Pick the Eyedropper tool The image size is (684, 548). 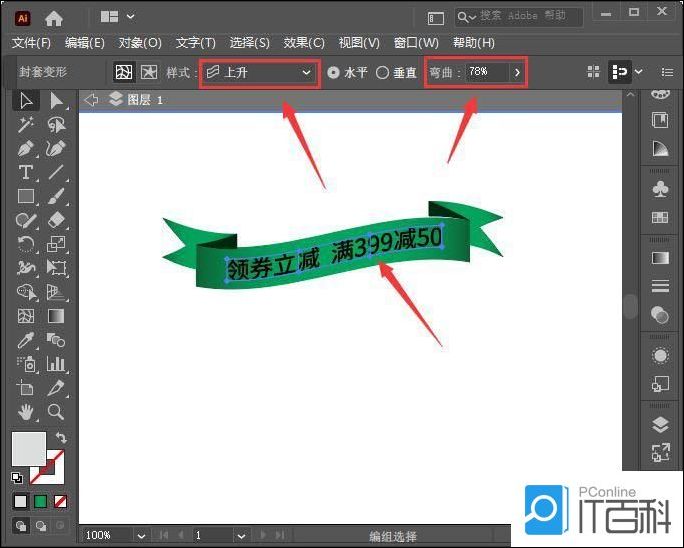26,339
